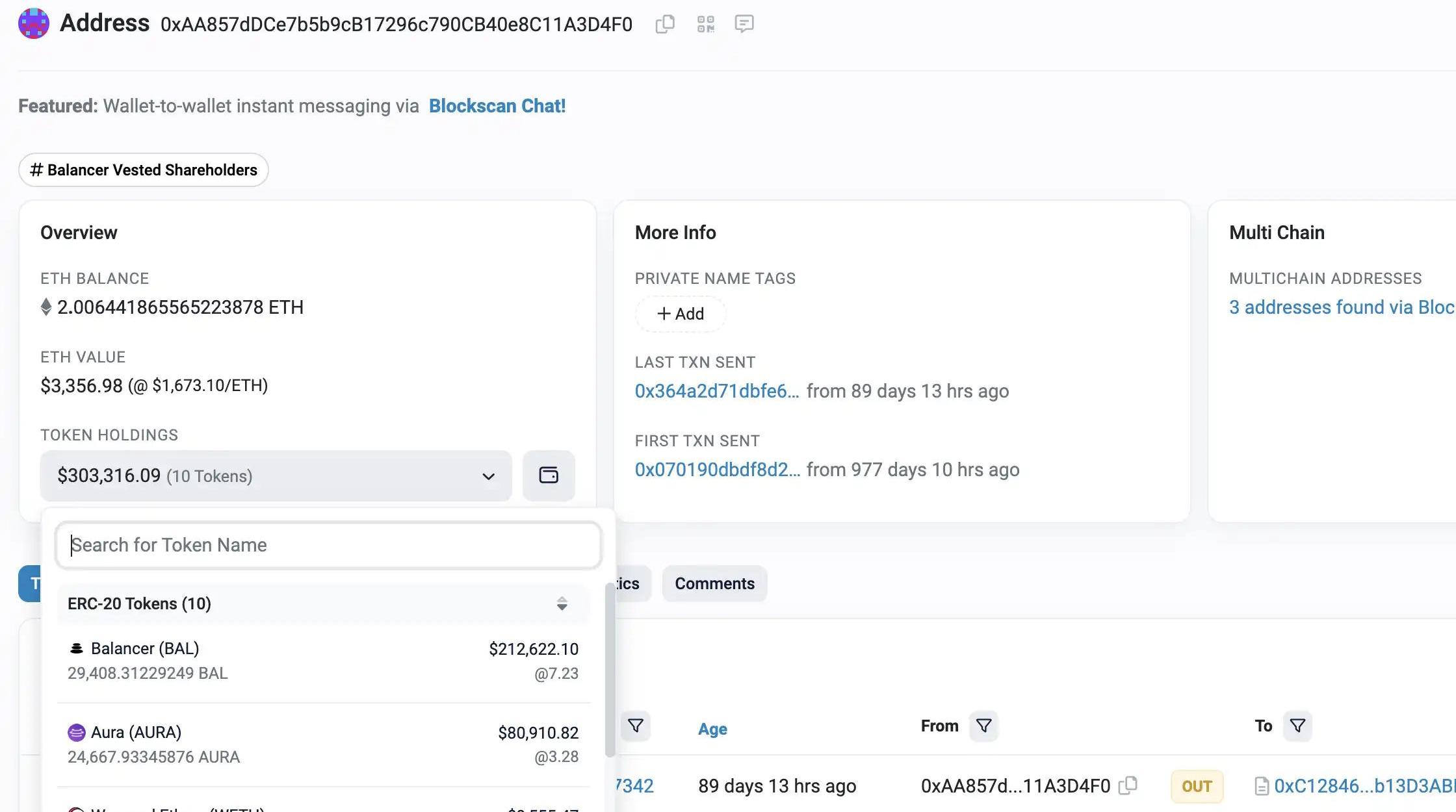Image resolution: width=1456 pixels, height=812 pixels.
Task: Focus the Search for Token Name field
Action: 328,545
